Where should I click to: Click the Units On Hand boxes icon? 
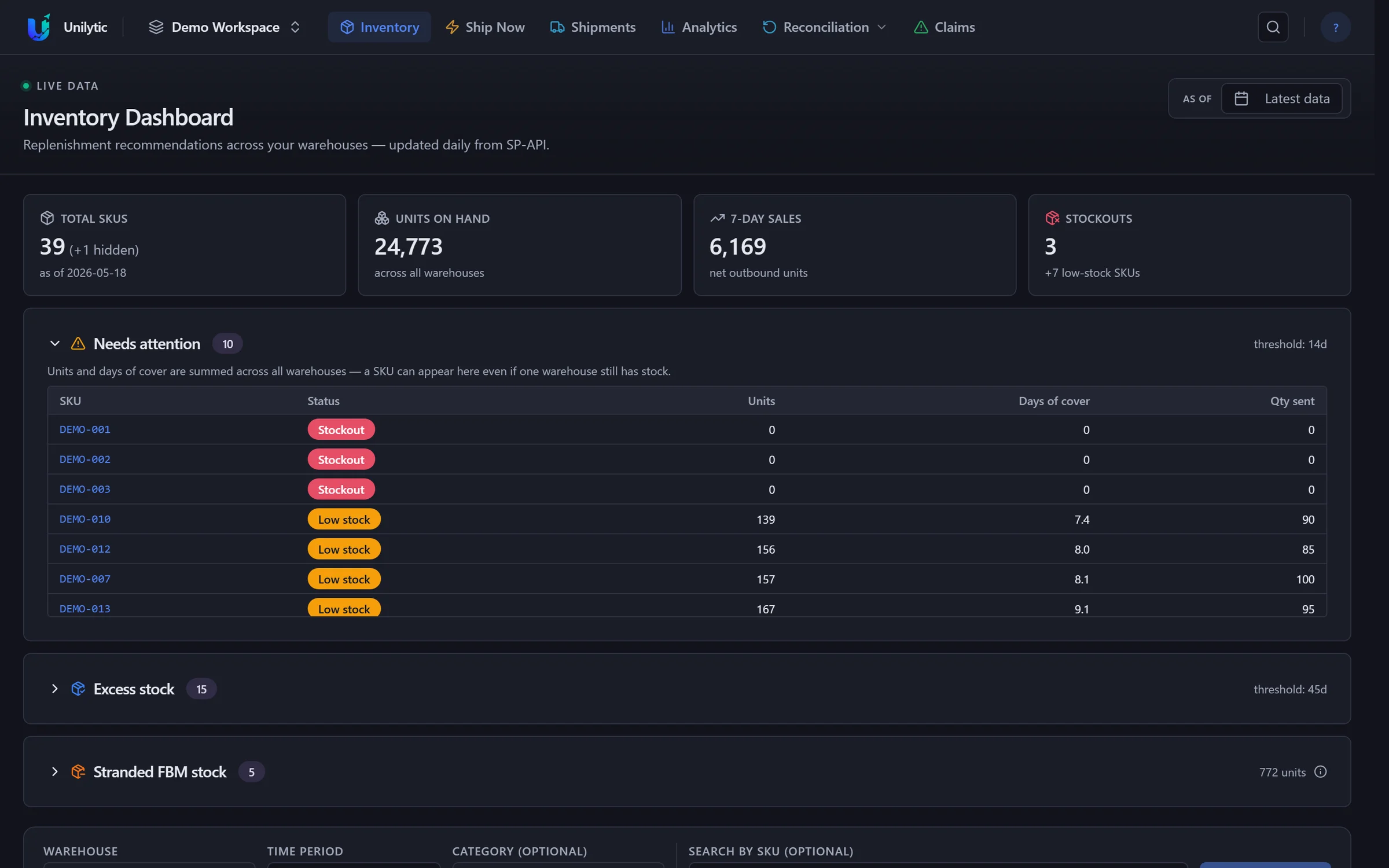point(381,218)
